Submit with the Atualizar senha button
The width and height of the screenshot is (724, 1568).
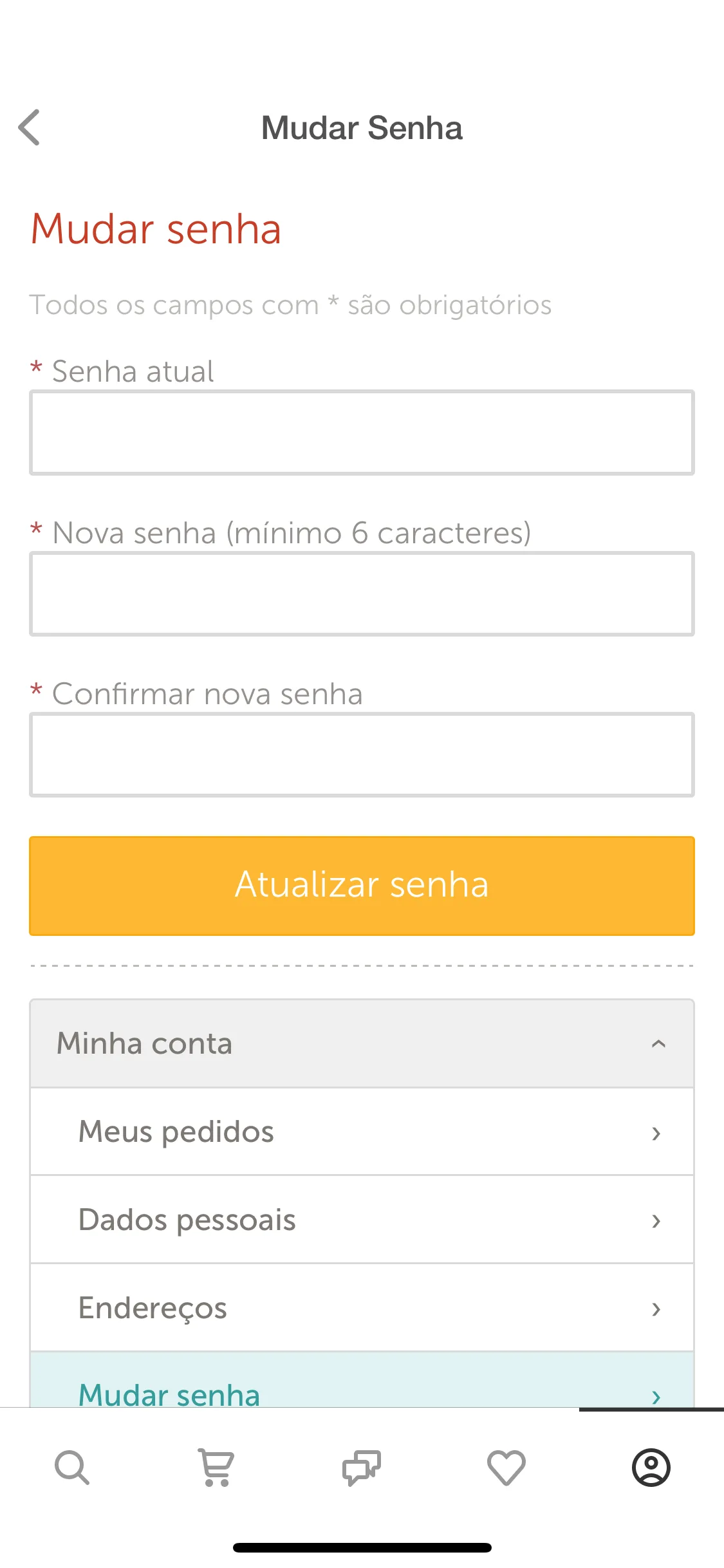click(x=362, y=886)
